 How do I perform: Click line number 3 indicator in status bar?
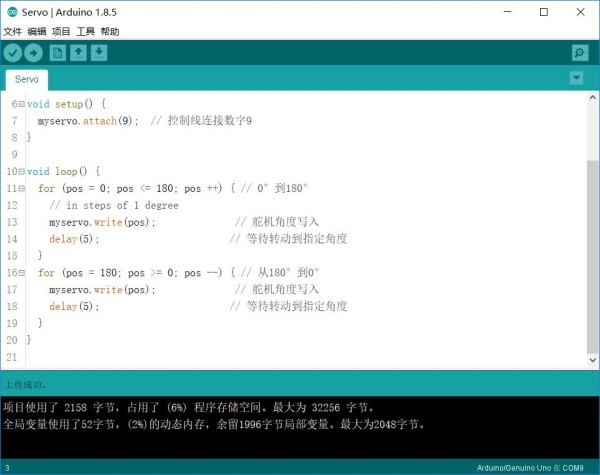(7, 468)
